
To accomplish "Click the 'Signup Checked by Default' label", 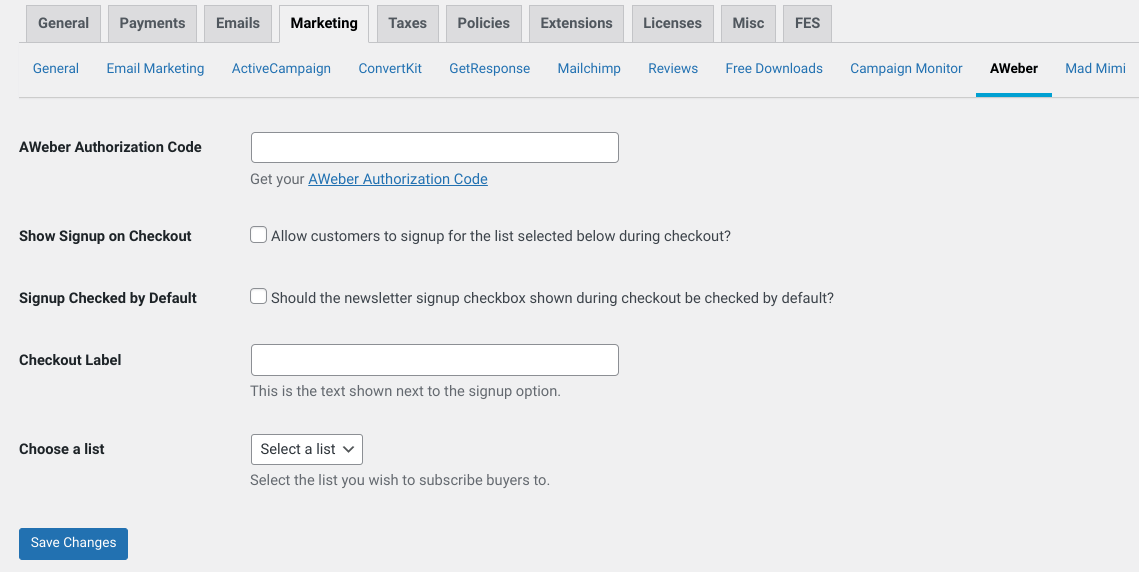I will coord(108,298).
